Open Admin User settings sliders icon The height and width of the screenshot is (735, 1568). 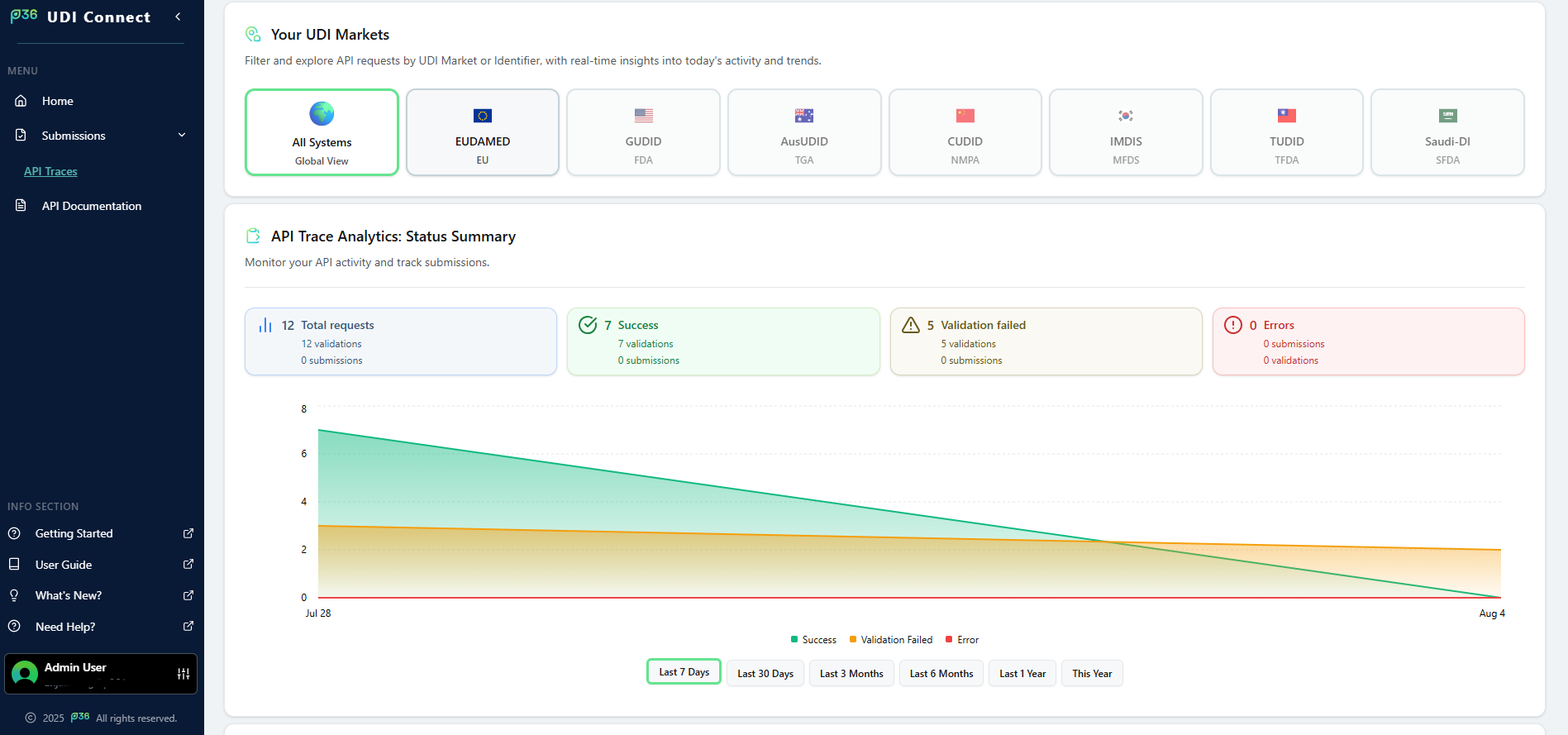(x=183, y=674)
